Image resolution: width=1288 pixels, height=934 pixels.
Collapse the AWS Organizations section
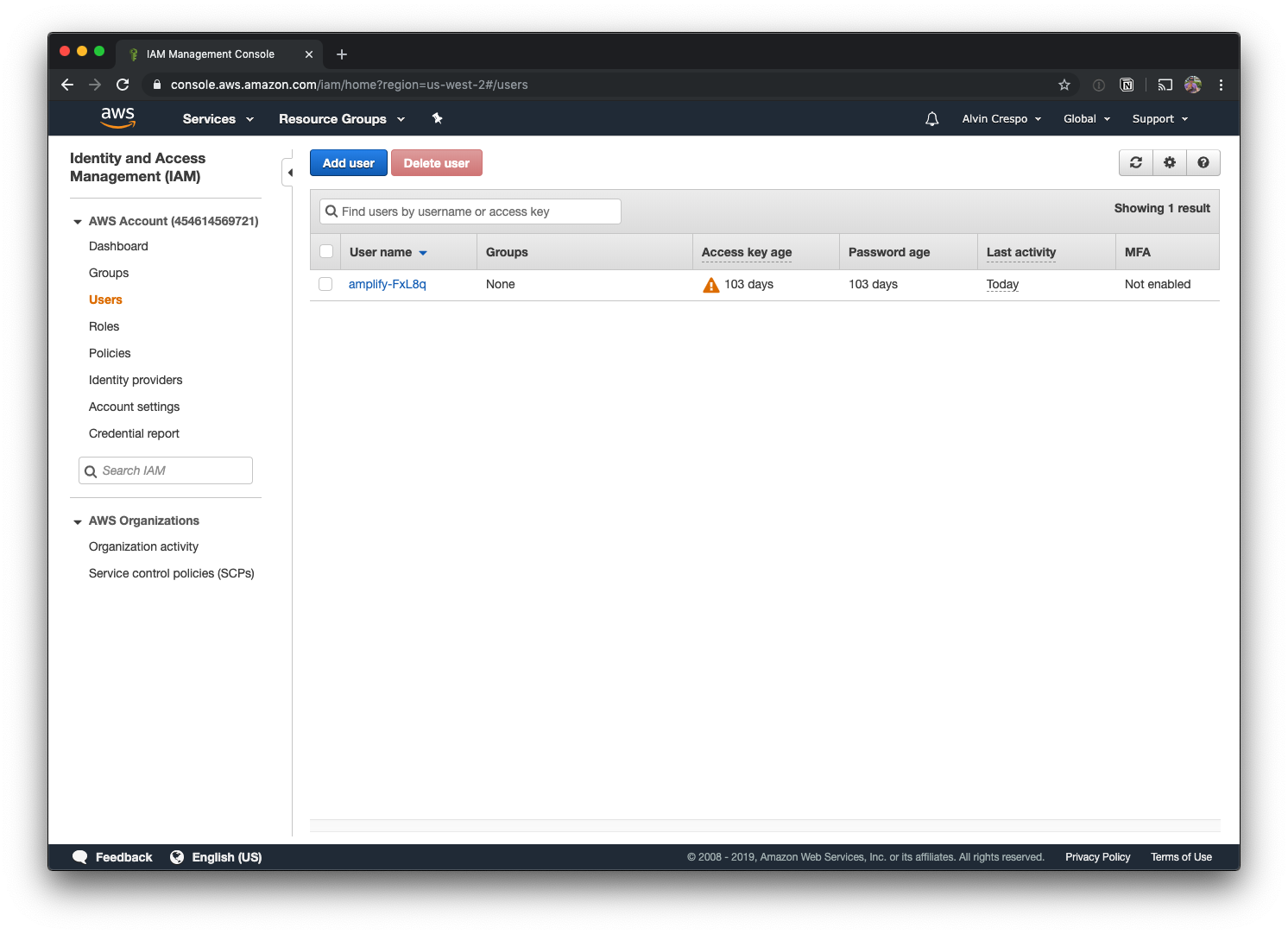click(x=78, y=521)
